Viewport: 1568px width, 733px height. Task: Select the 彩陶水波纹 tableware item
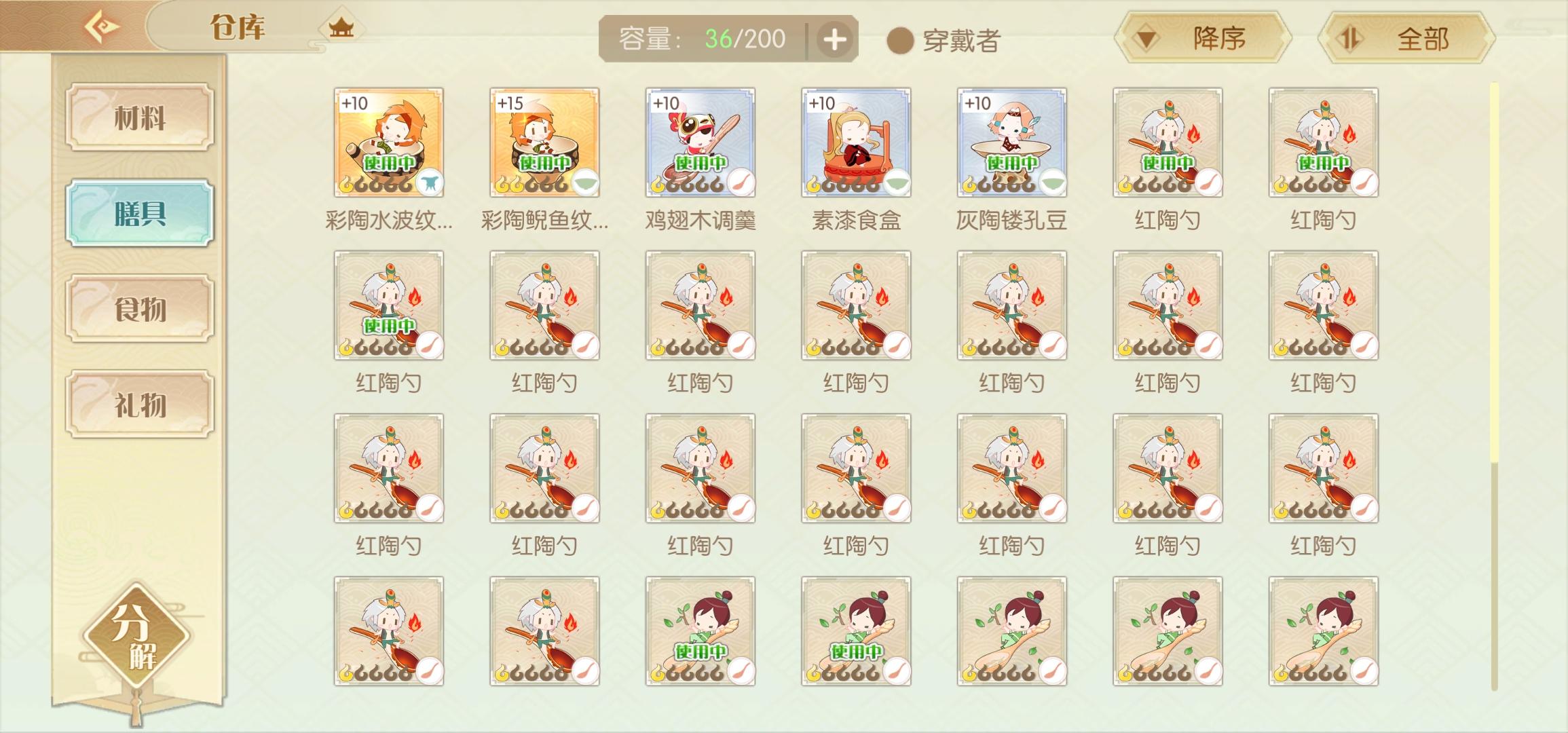pyautogui.click(x=389, y=143)
